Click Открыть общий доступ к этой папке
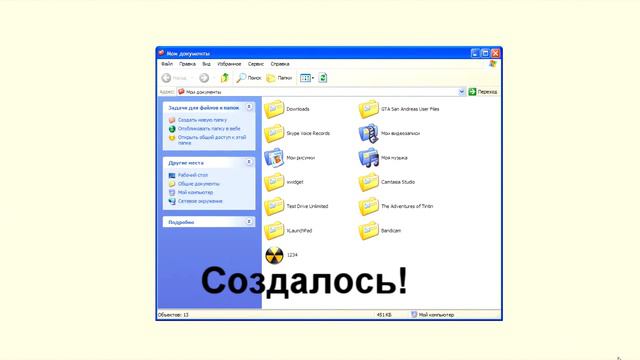The height and width of the screenshot is (360, 640). tap(212, 140)
